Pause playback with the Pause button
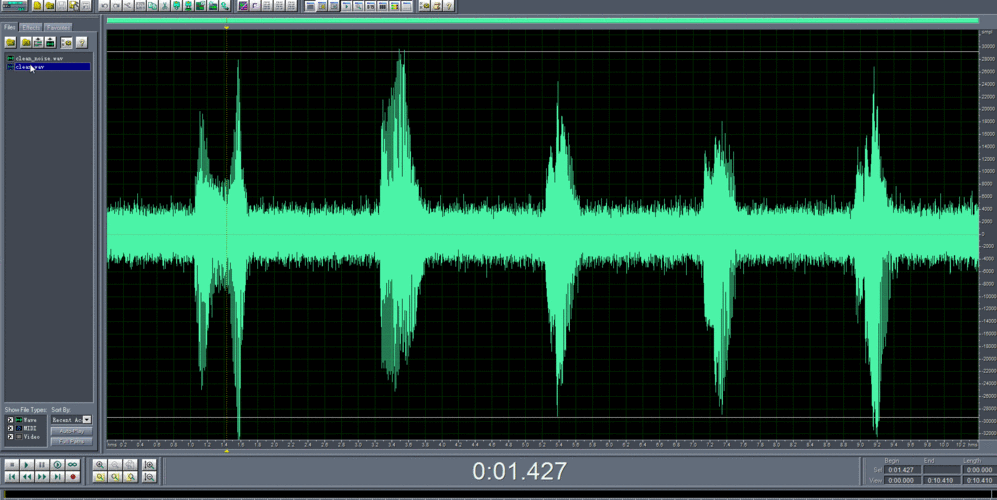Image resolution: width=997 pixels, height=500 pixels. pyautogui.click(x=42, y=465)
